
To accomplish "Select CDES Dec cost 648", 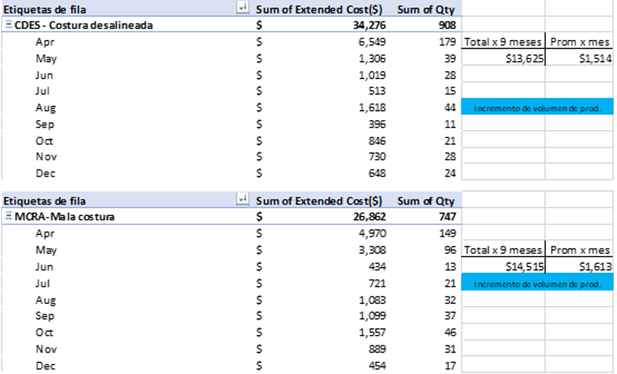I will (377, 173).
